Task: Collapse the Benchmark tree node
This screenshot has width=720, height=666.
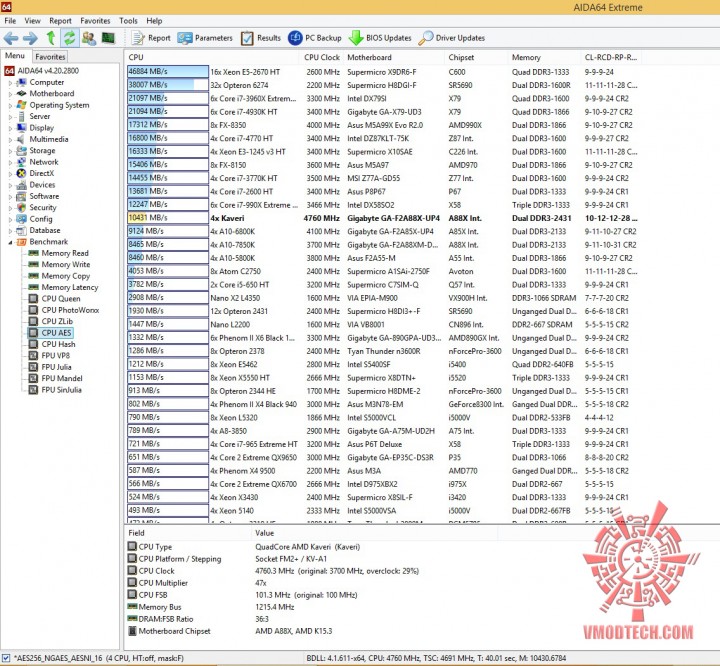Action: click(x=10, y=242)
